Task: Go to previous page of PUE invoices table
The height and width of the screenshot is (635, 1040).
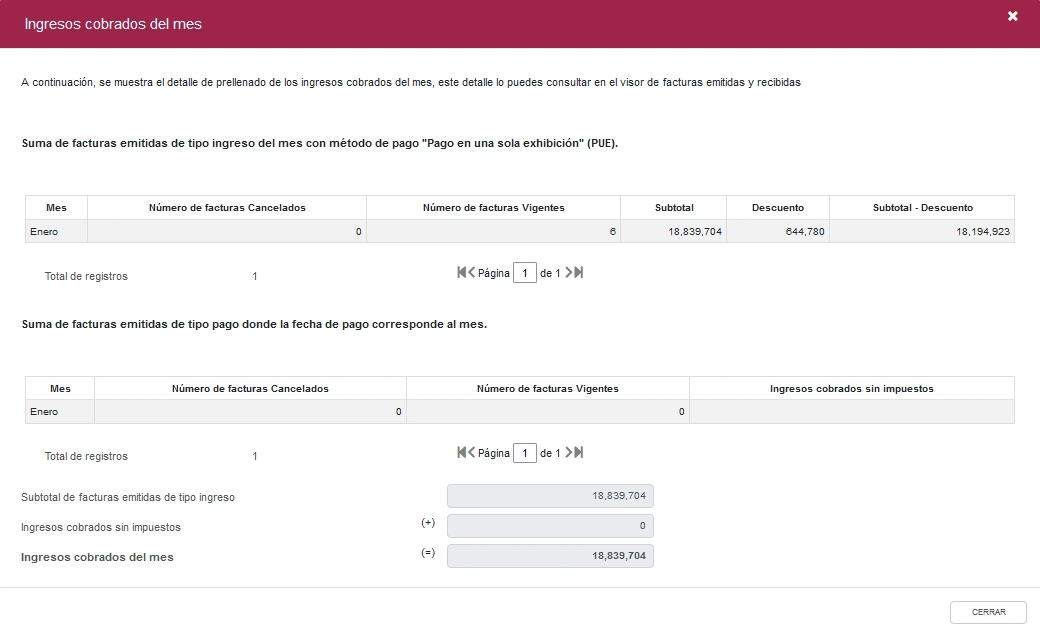Action: pos(472,272)
